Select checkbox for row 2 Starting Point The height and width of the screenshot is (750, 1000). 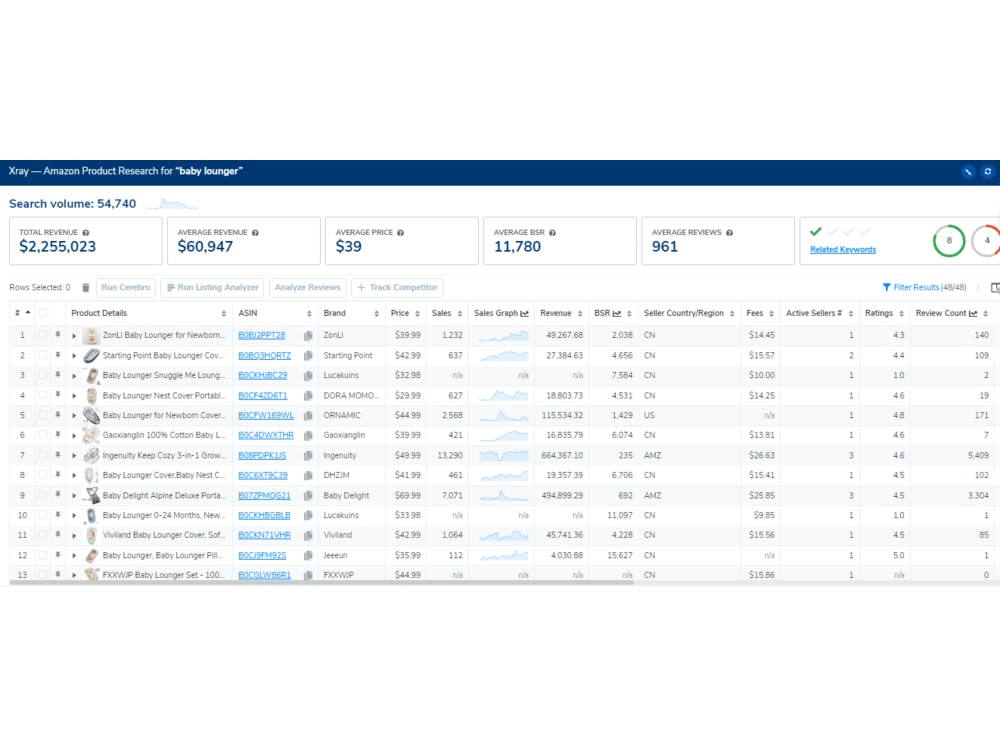click(x=43, y=355)
